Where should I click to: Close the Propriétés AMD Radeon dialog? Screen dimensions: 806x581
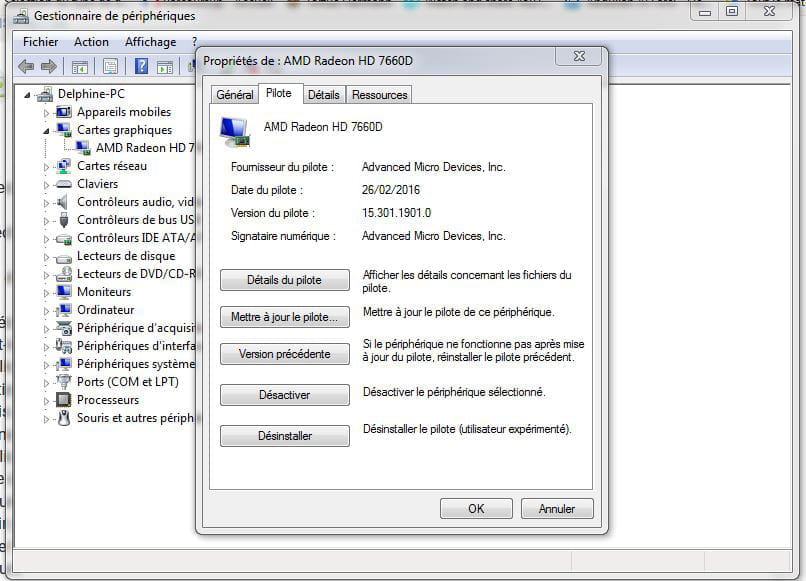click(579, 56)
